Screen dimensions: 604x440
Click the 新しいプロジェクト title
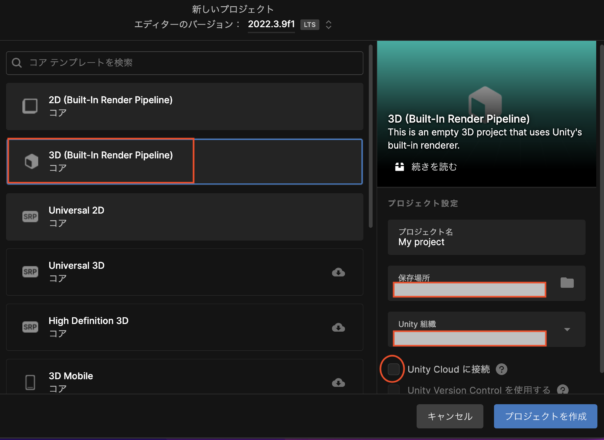pyautogui.click(x=233, y=9)
